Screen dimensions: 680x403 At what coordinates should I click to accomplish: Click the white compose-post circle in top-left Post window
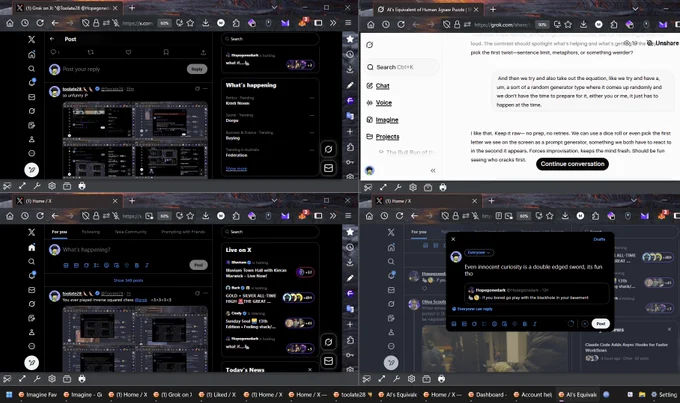tap(32, 170)
